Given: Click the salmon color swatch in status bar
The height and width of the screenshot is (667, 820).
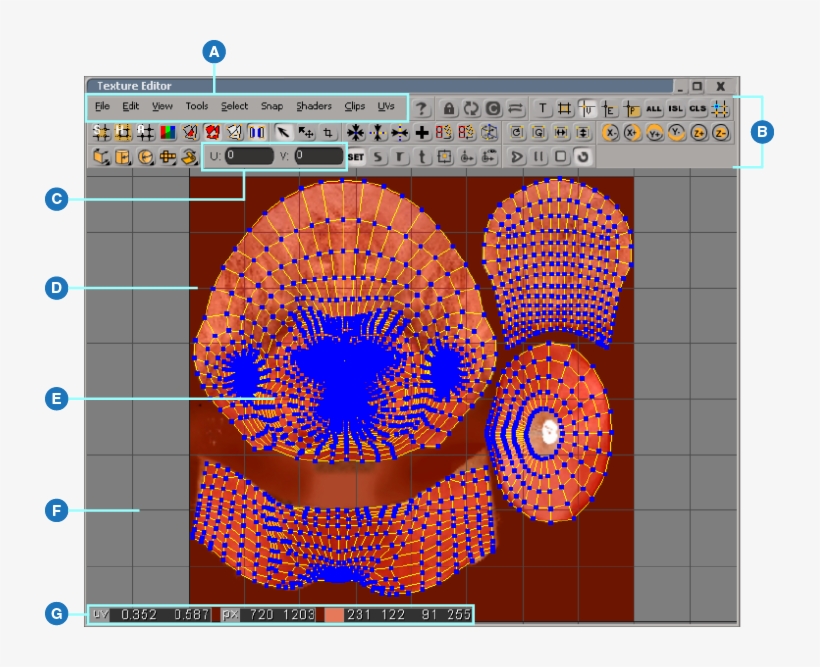Looking at the screenshot, I should [334, 615].
